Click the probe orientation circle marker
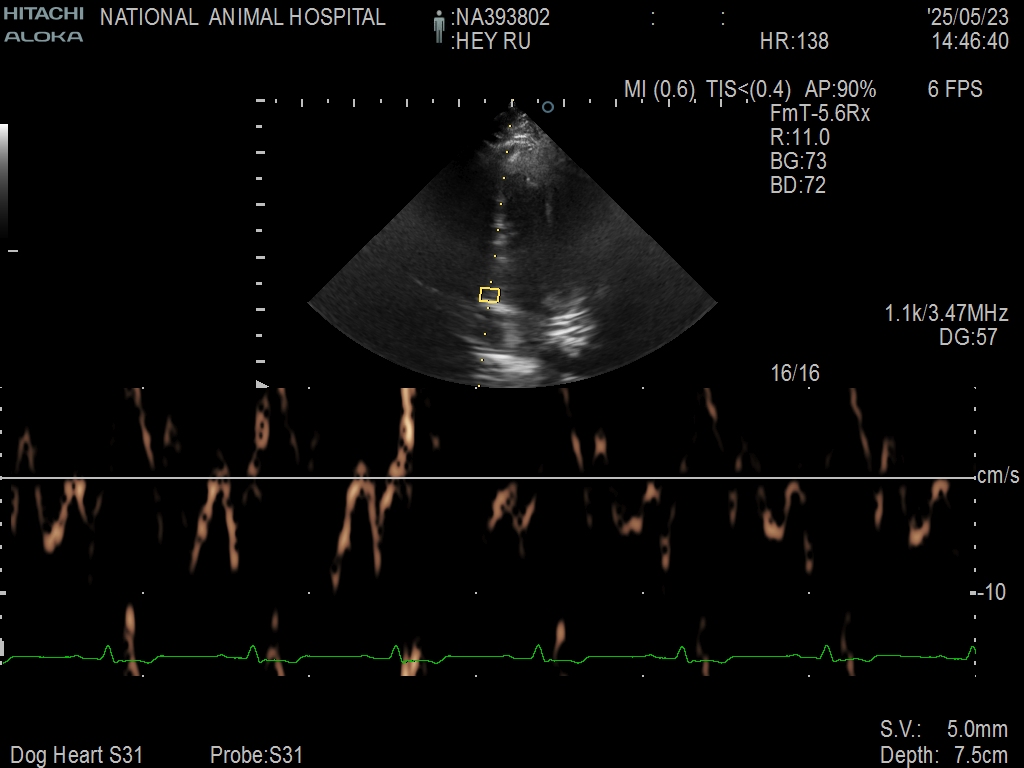 (547, 106)
